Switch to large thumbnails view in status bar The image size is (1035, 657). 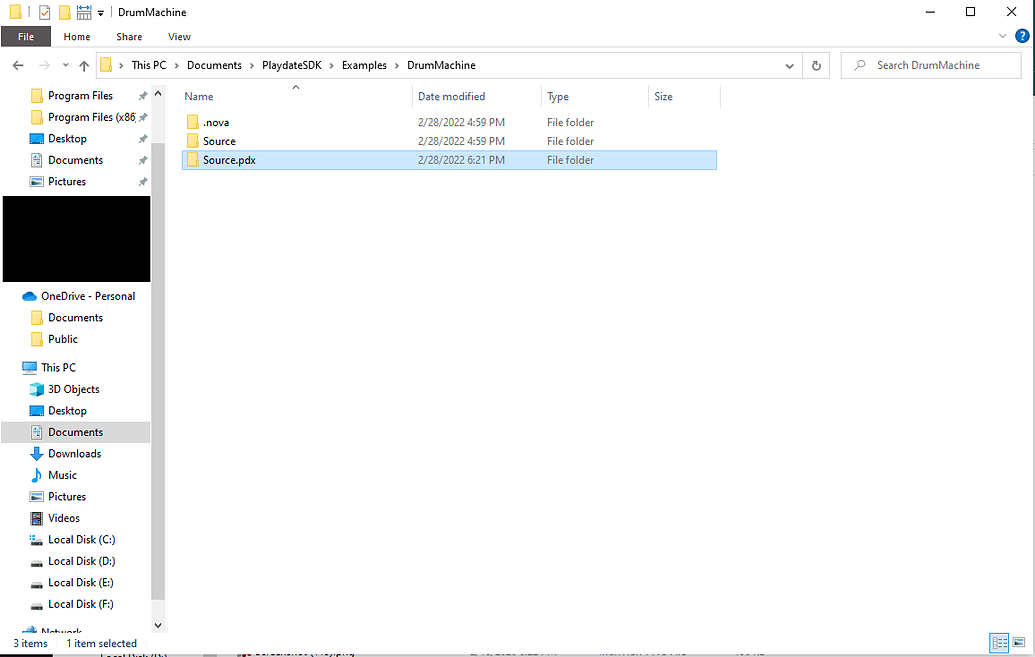(x=1019, y=643)
